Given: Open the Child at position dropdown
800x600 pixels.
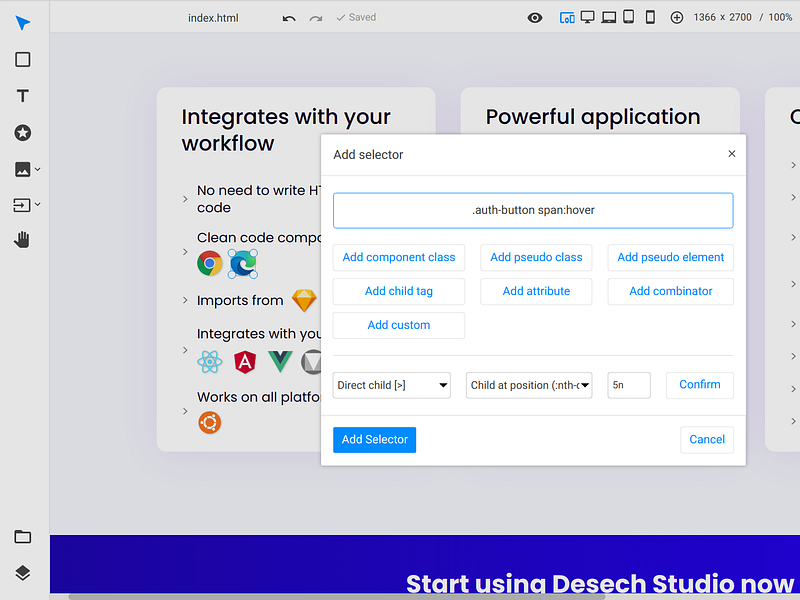Looking at the screenshot, I should [529, 385].
